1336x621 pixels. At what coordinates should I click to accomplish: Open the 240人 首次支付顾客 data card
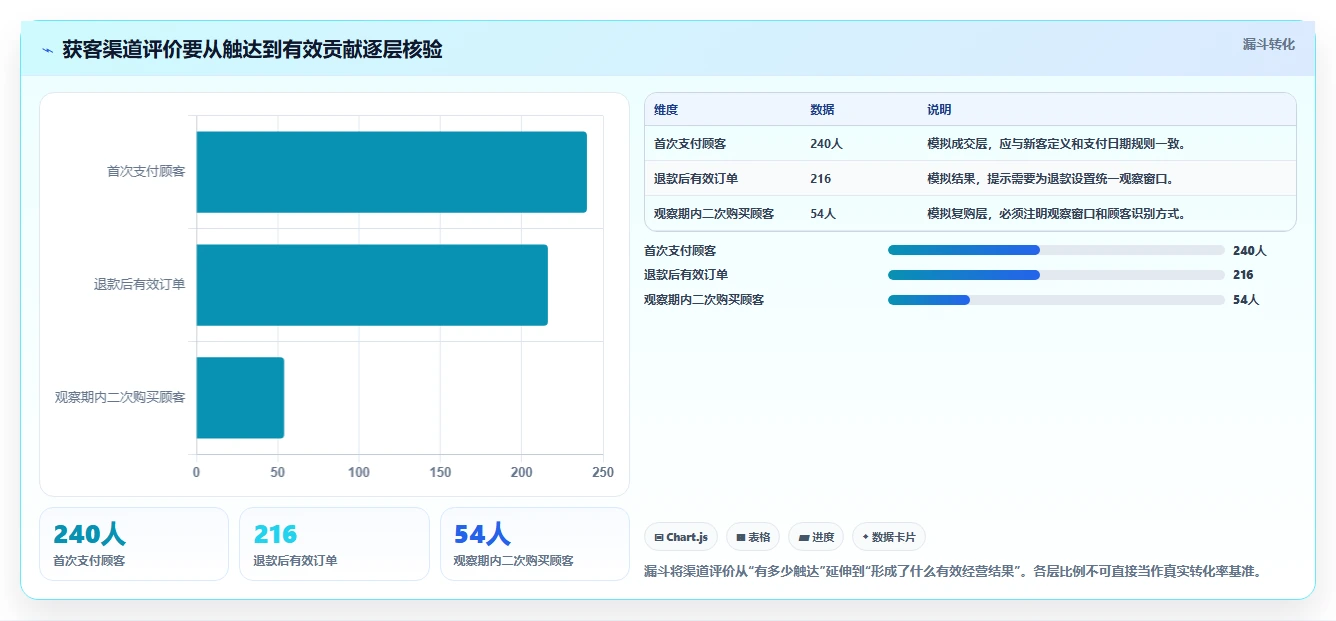coord(134,544)
